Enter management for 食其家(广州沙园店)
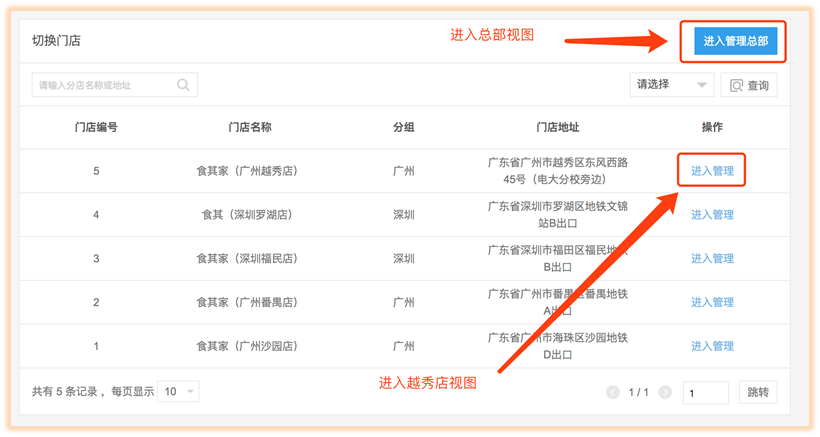Image resolution: width=820 pixels, height=437 pixels. pos(712,346)
